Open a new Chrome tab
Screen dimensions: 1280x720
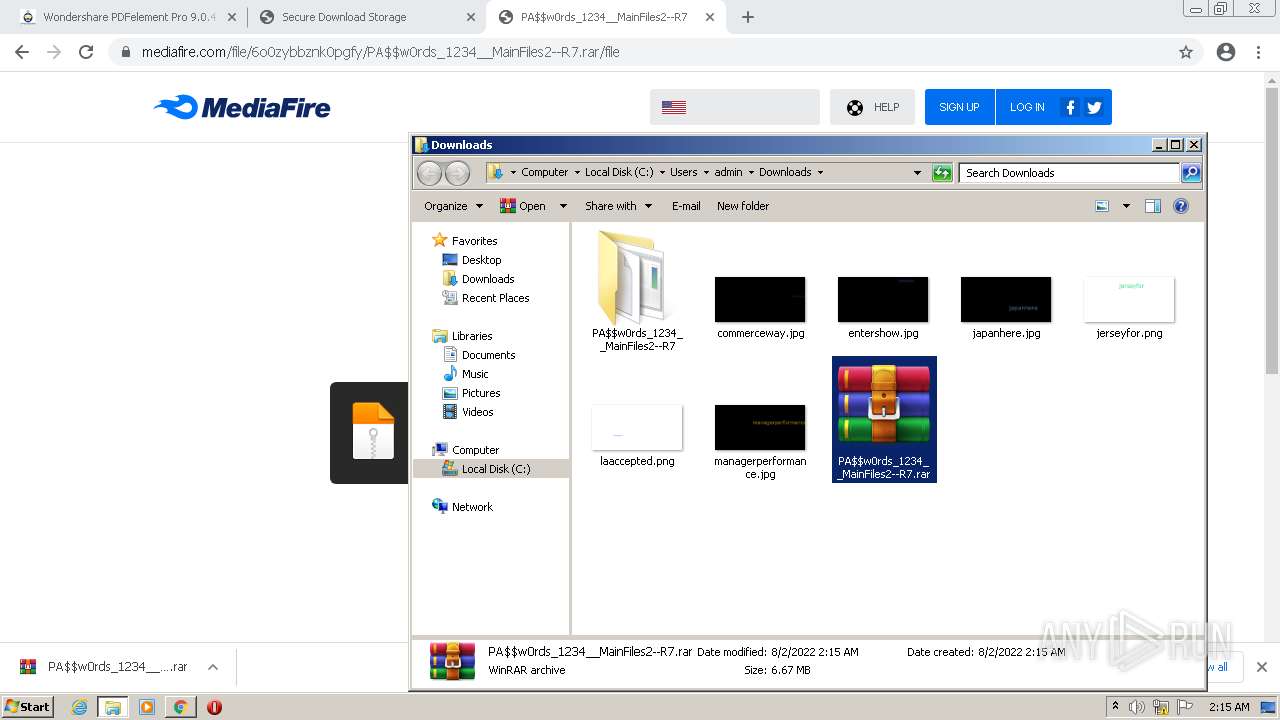pyautogui.click(x=748, y=17)
